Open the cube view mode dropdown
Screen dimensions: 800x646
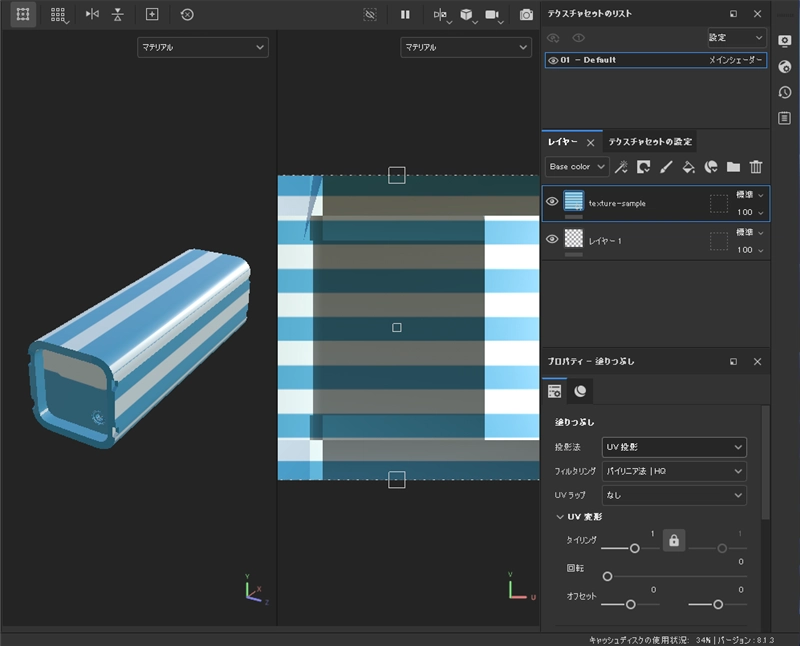[x=468, y=15]
